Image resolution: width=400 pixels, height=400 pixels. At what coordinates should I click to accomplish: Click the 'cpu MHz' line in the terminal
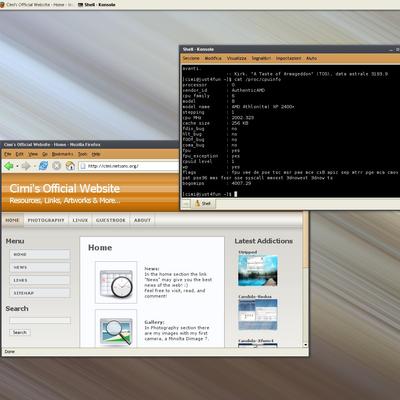point(218,118)
